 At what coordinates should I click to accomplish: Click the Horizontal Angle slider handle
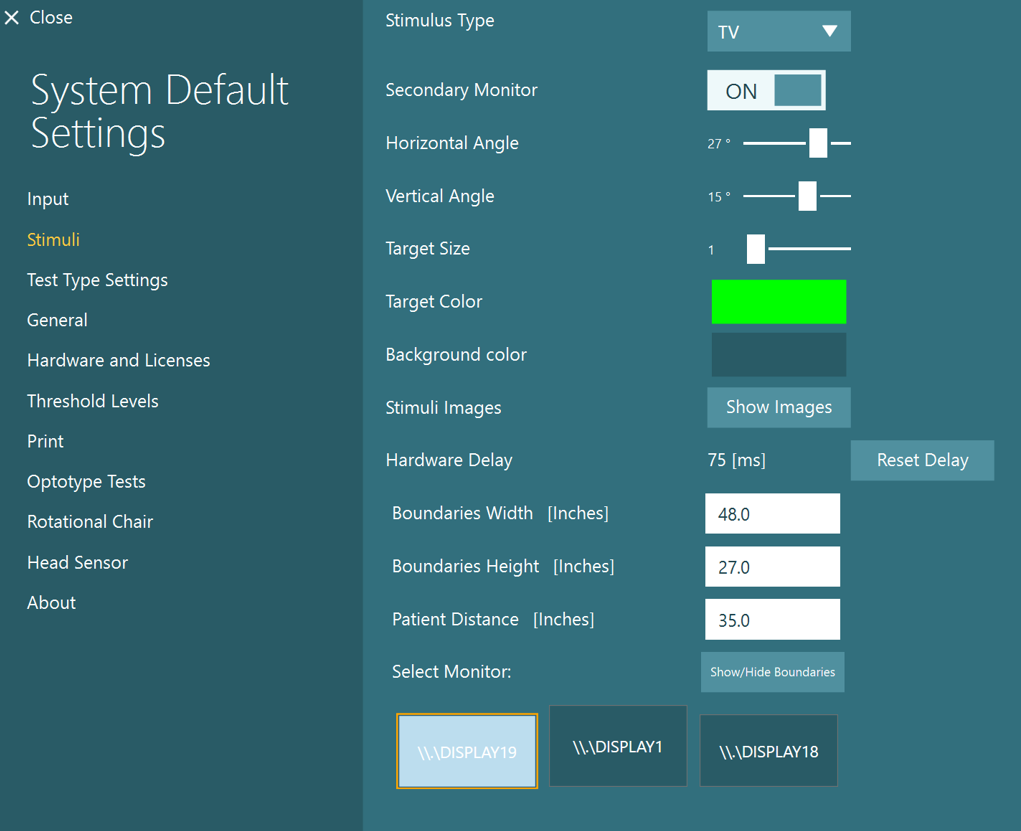[818, 143]
